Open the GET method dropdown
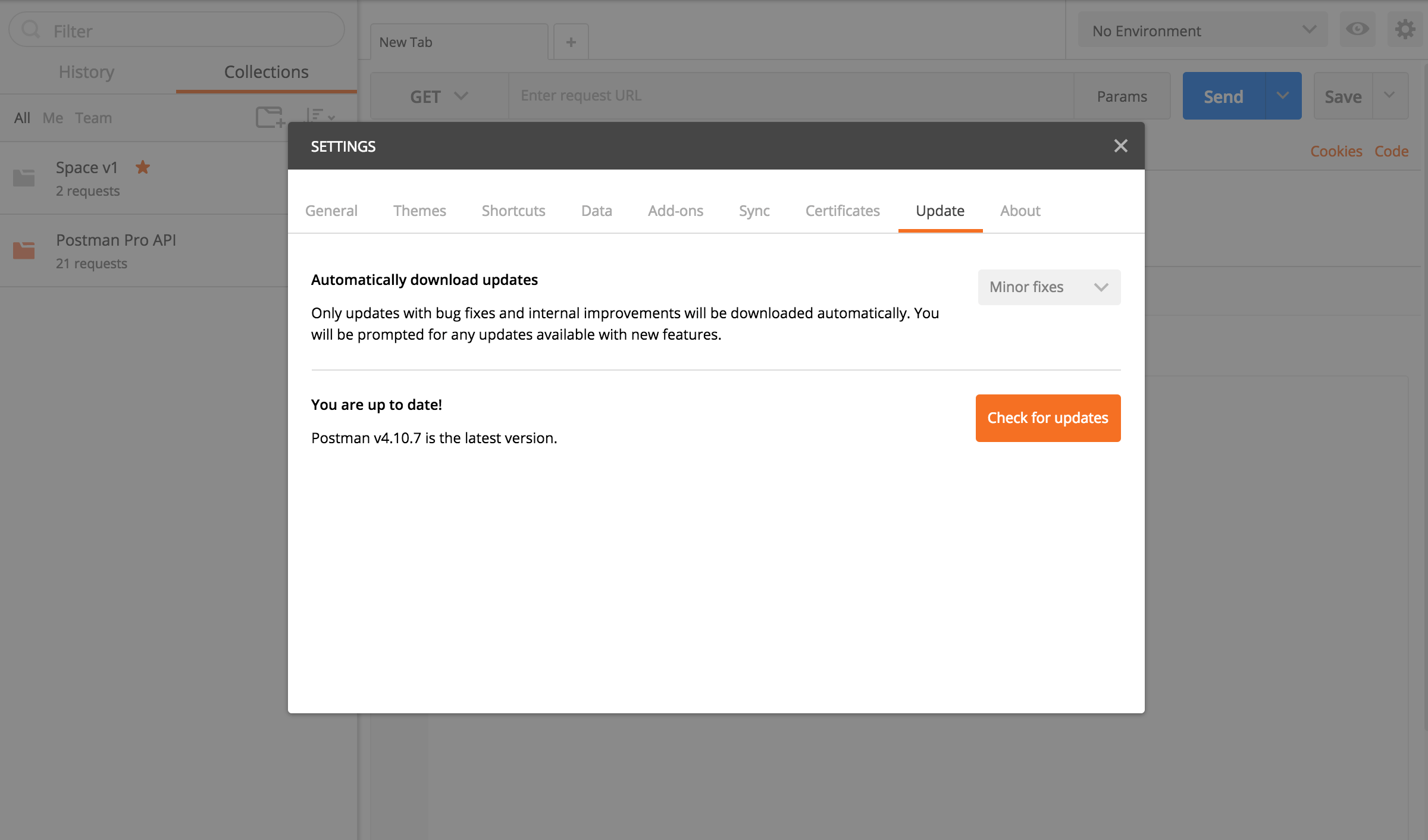The height and width of the screenshot is (840, 1428). (439, 96)
